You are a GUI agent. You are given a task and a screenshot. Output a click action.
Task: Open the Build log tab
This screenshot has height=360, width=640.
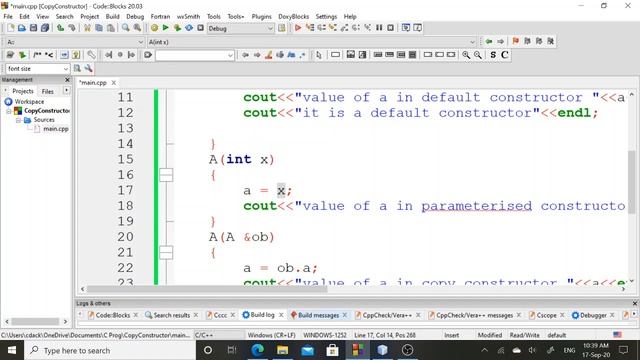coord(262,315)
